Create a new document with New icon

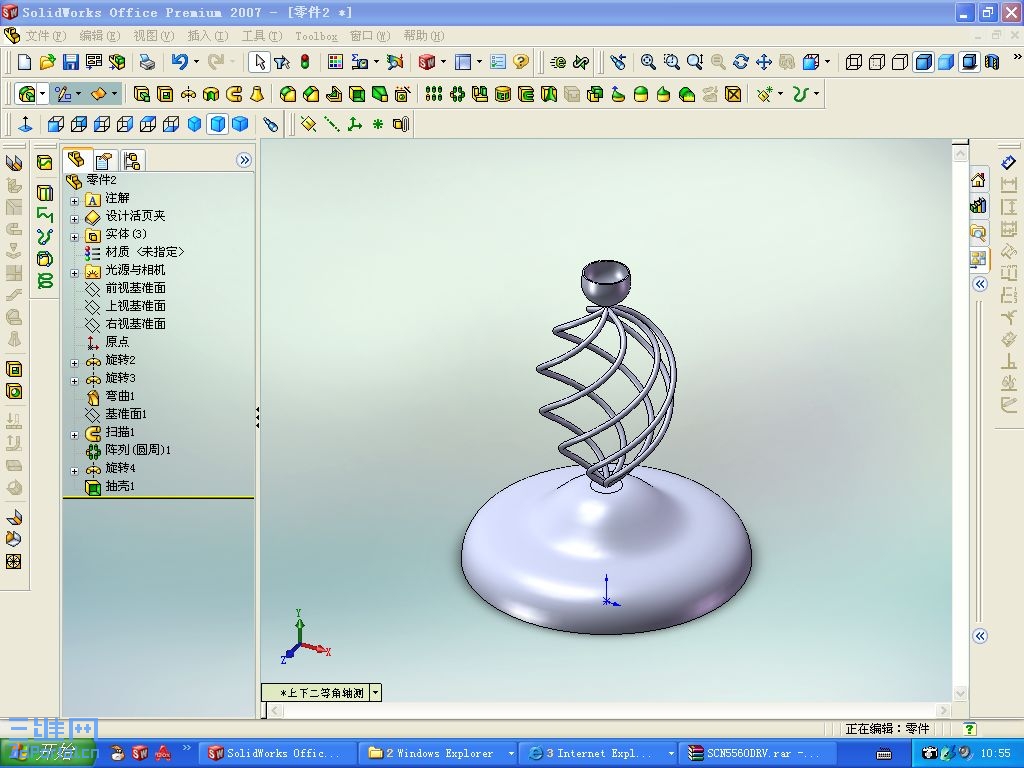coord(24,62)
